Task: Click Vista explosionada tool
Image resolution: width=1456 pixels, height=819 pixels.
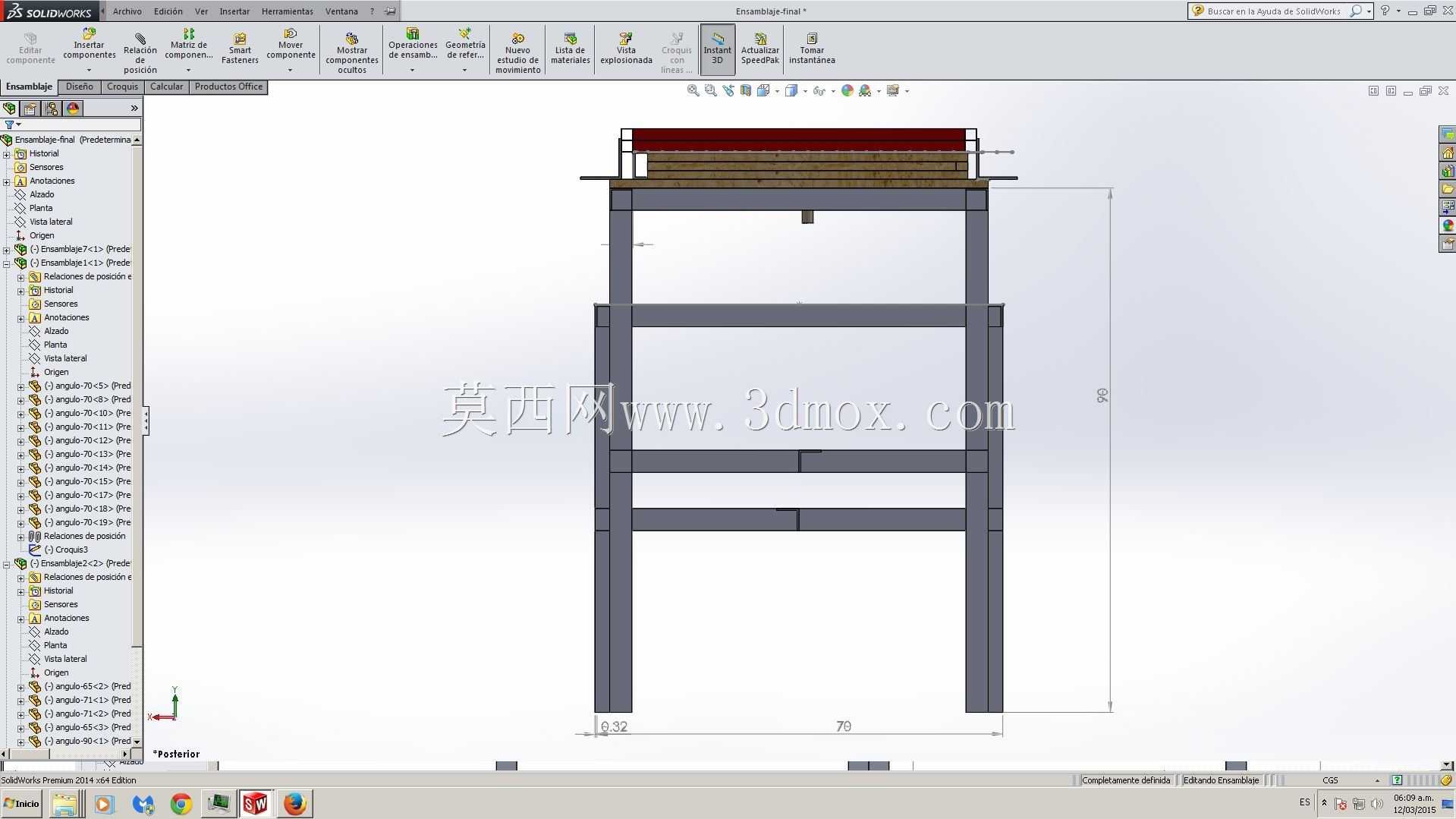Action: [x=626, y=49]
